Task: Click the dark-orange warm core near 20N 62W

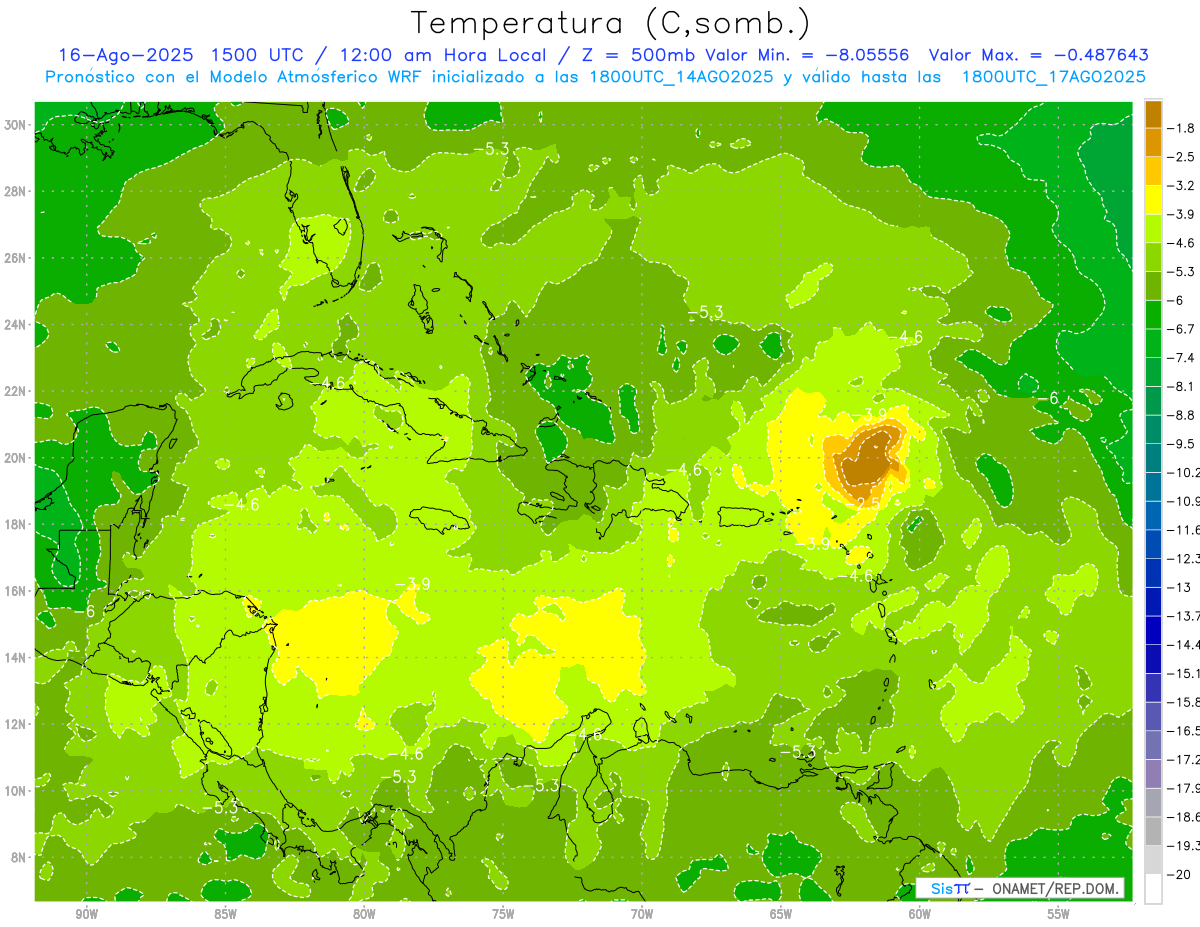Action: [x=866, y=460]
